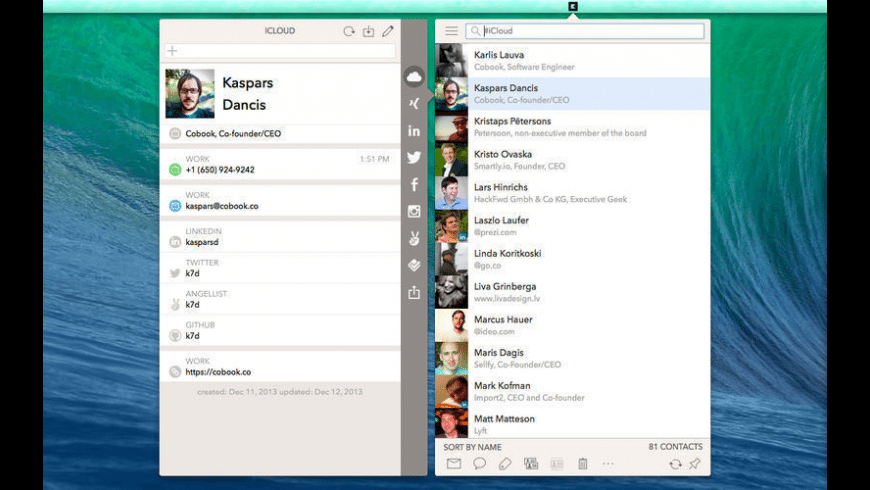The height and width of the screenshot is (490, 870).
Task: Click Marcus Hauer avatar thumbnail
Action: 452,325
